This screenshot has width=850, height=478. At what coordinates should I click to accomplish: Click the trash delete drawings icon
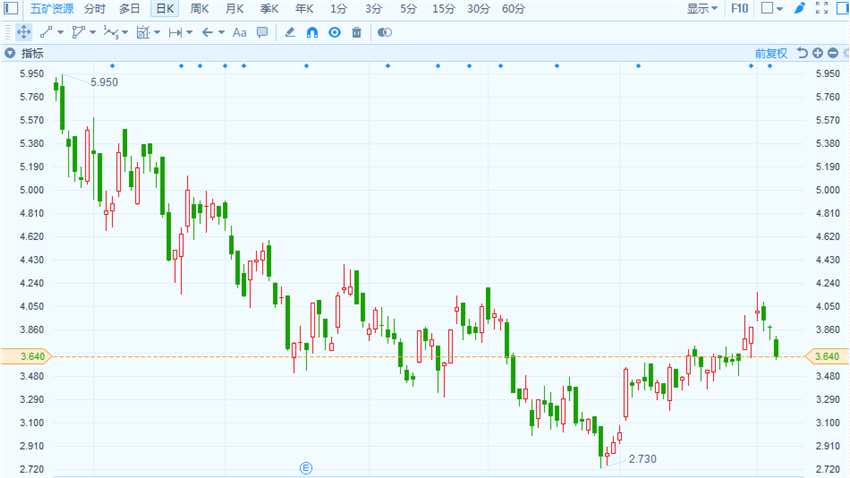point(356,33)
